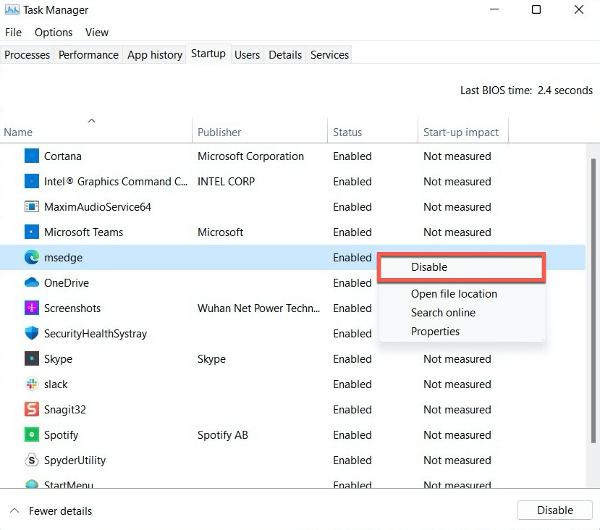Sort by the Name column header

coord(96,131)
